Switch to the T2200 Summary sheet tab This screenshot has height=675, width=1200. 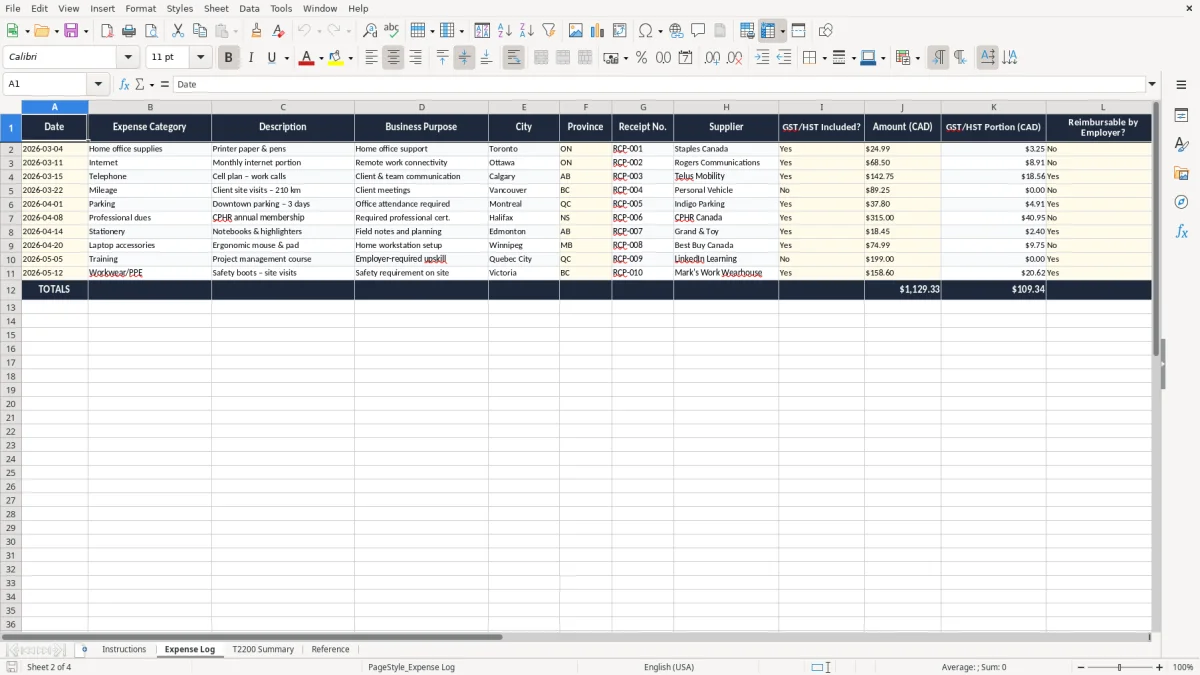263,649
